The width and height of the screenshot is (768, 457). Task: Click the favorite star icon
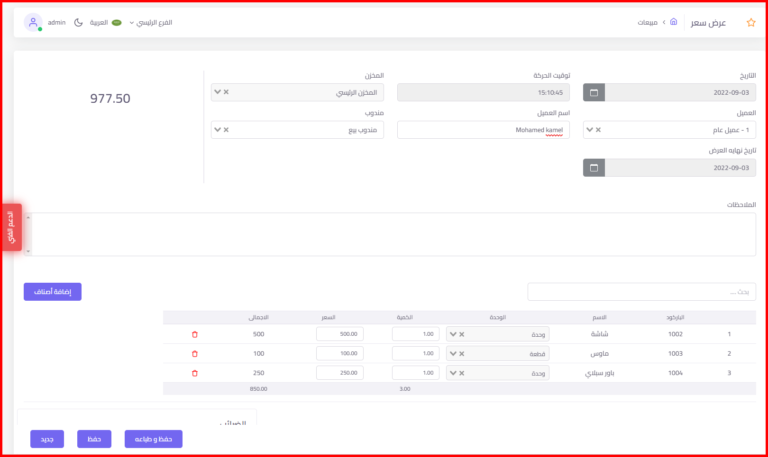pyautogui.click(x=750, y=22)
